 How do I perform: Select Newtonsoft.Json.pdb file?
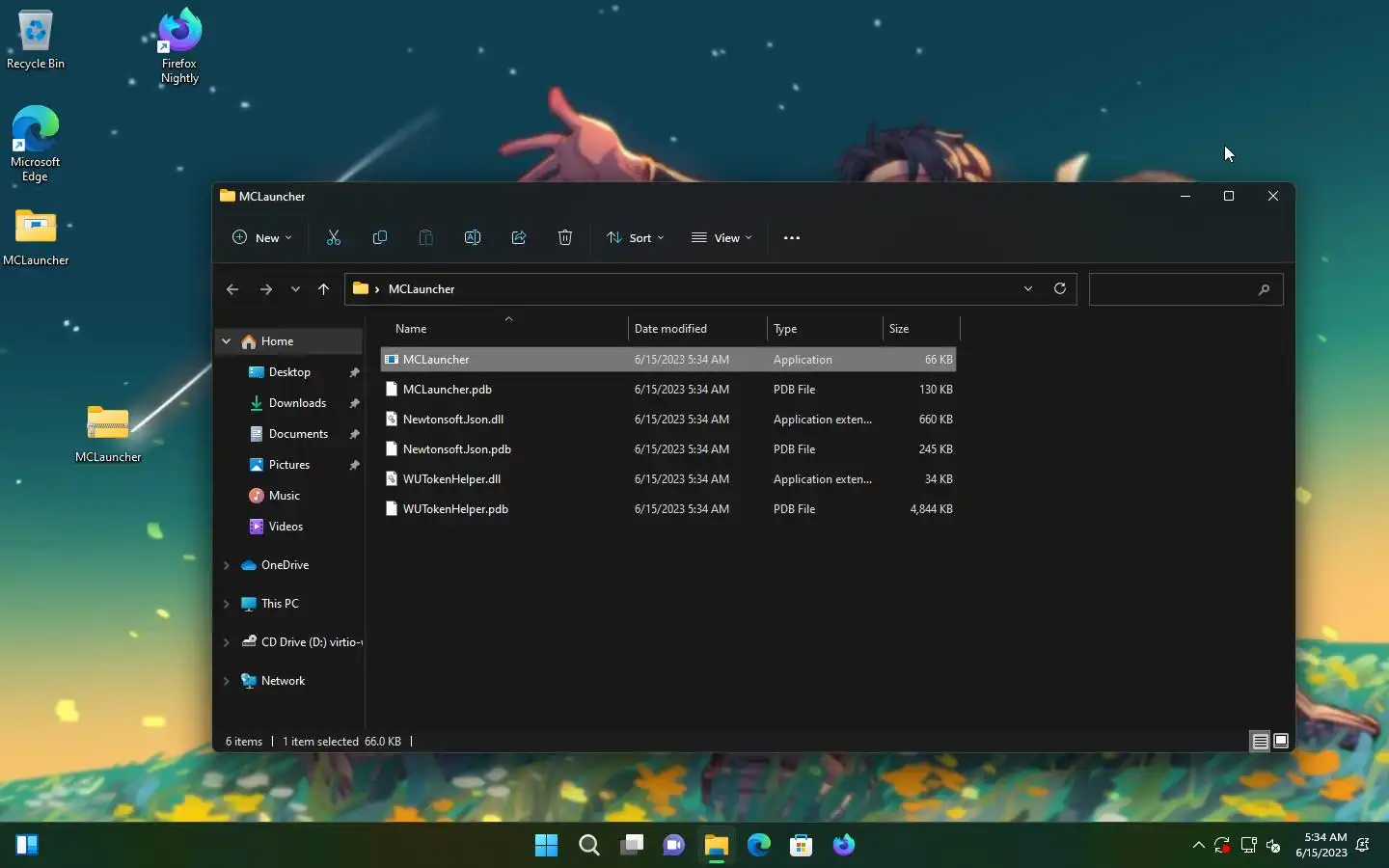point(668,449)
